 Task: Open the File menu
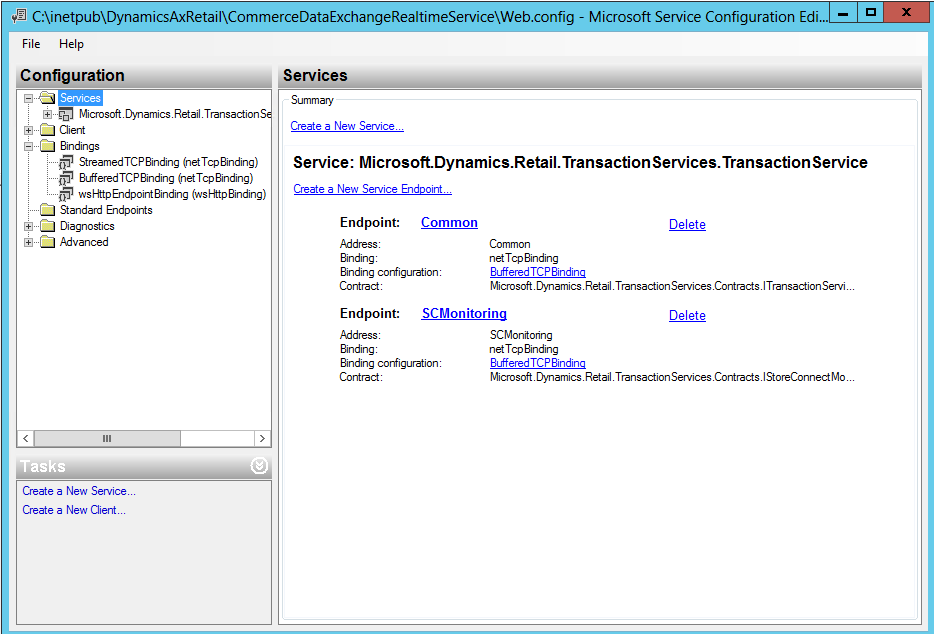click(31, 44)
